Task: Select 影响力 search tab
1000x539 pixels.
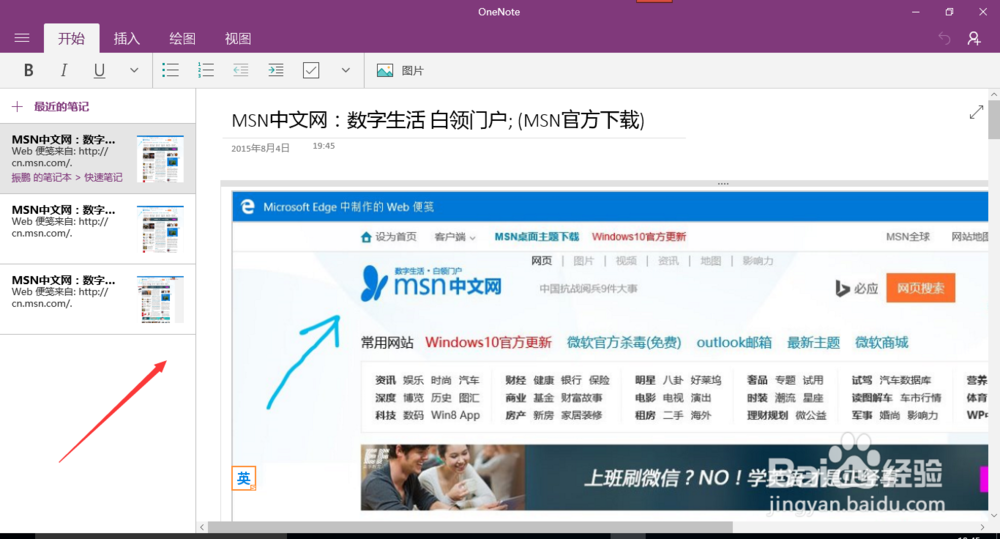Action: 758,260
